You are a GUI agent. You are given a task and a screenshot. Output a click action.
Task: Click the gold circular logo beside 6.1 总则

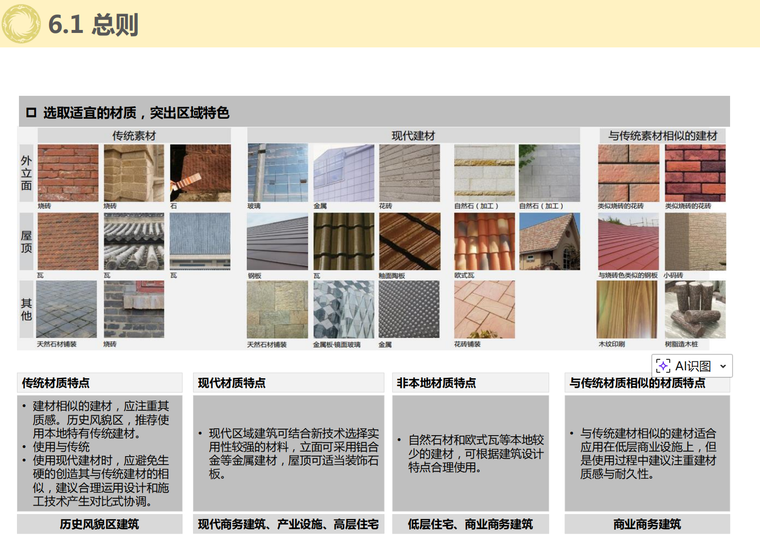click(x=21, y=24)
